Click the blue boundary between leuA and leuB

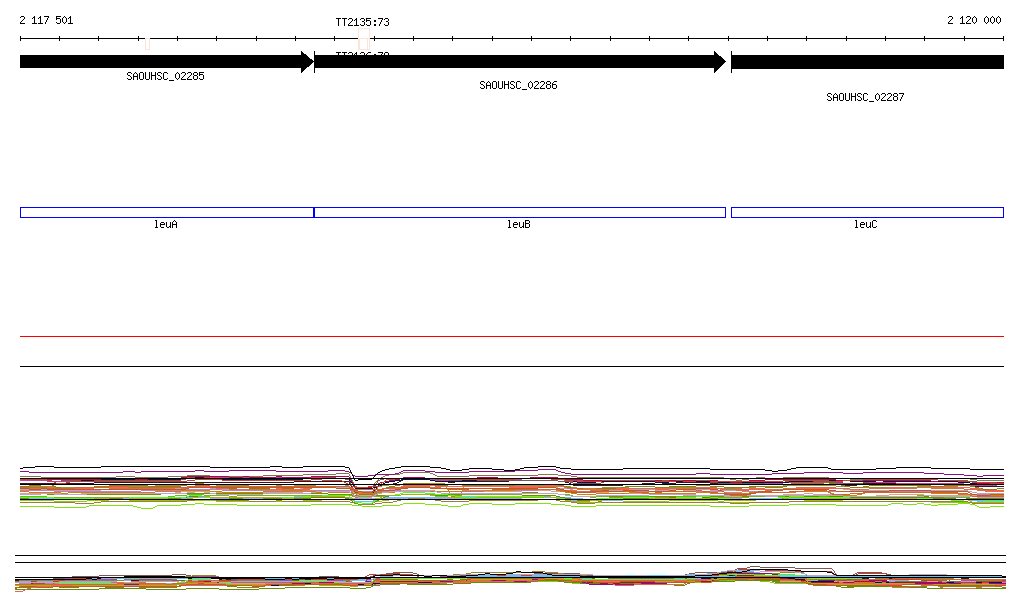pos(314,212)
